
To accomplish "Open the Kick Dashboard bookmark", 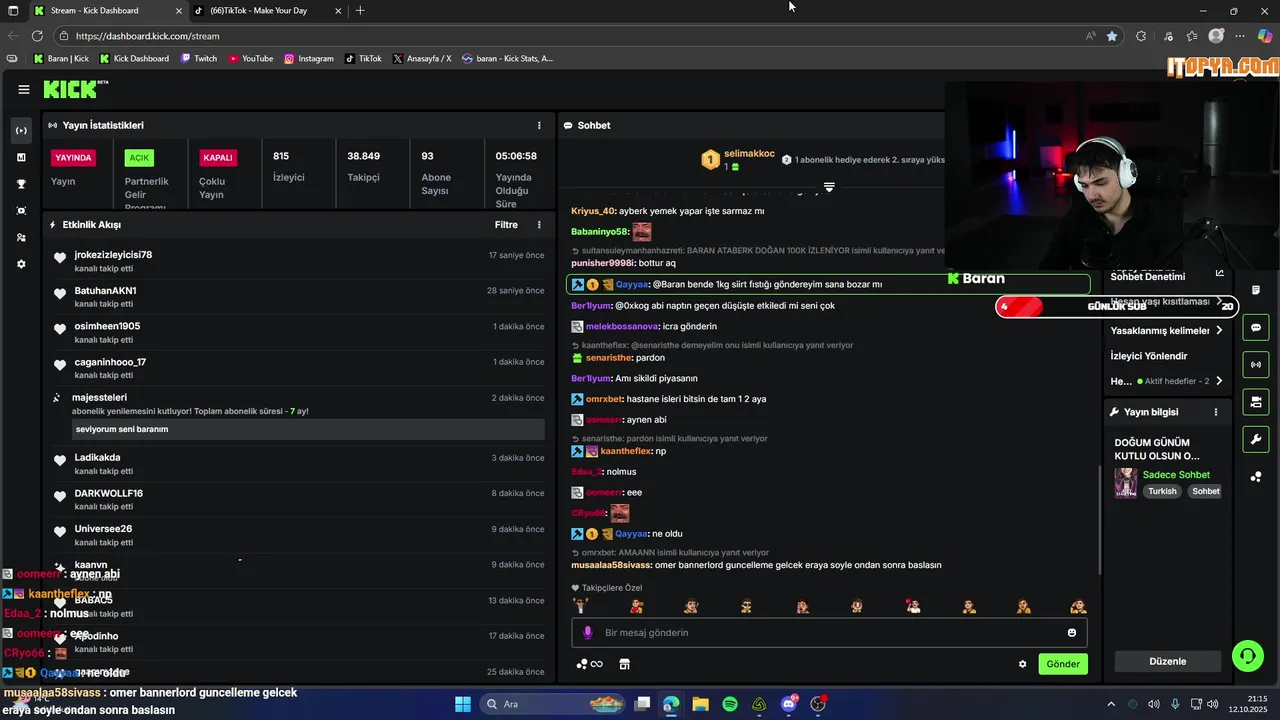I will pyautogui.click(x=134, y=59).
